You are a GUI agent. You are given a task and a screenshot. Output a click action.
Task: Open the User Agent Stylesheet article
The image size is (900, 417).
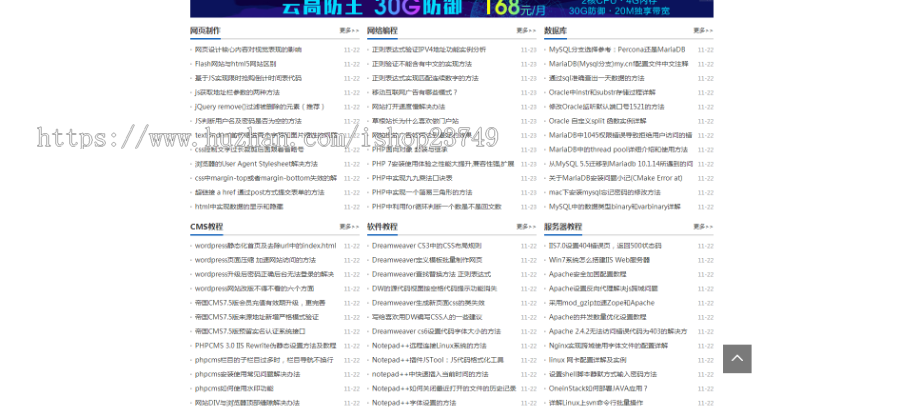click(256, 164)
